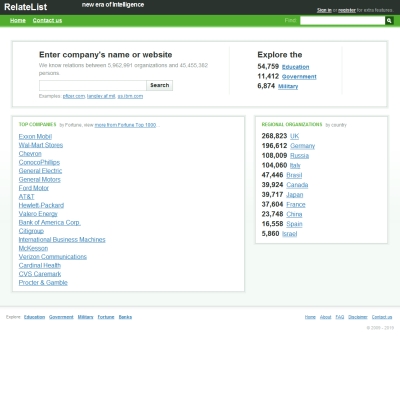Image resolution: width=400 pixels, height=400 pixels.
Task: Click footer Banks explore link
Action: click(x=125, y=317)
